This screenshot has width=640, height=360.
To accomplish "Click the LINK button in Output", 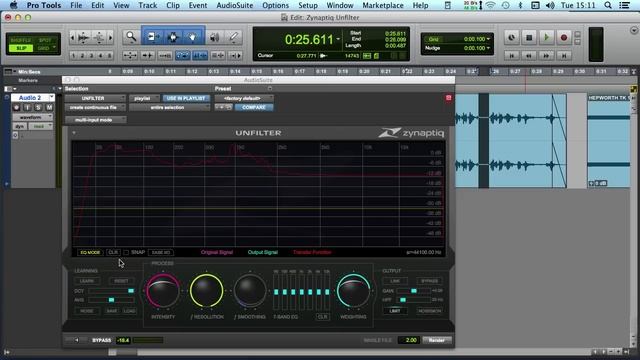I will (395, 281).
